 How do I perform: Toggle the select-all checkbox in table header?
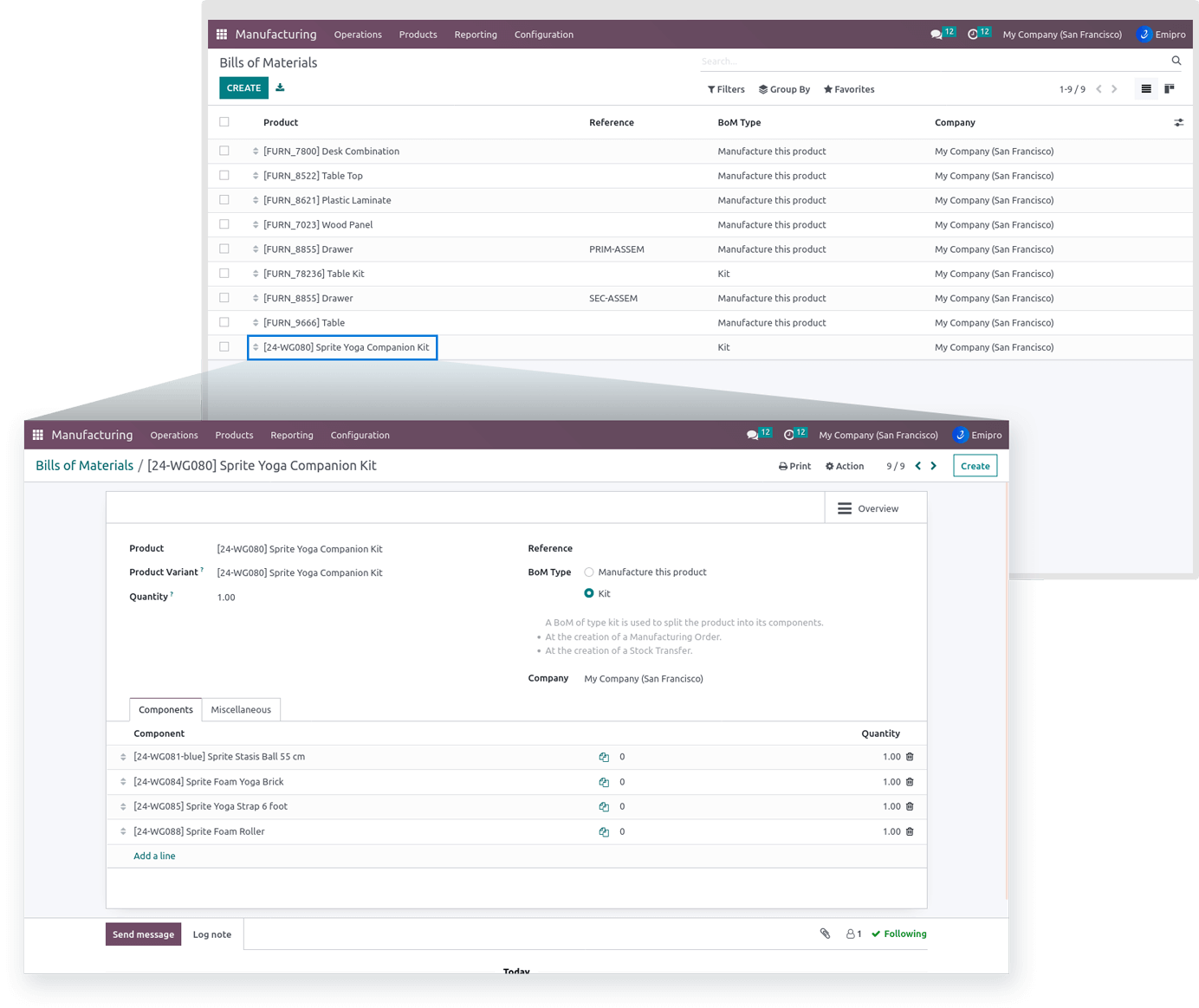pyautogui.click(x=224, y=122)
